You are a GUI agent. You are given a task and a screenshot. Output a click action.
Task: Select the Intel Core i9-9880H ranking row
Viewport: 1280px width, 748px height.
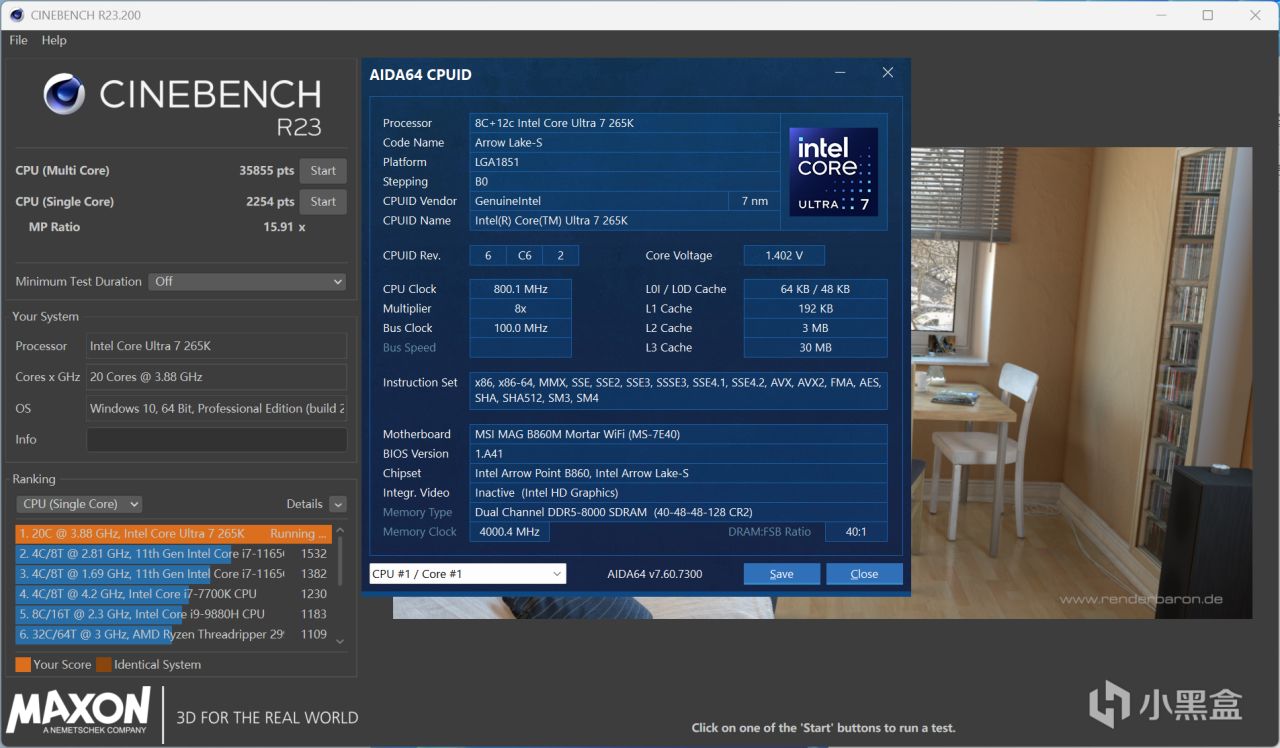click(173, 614)
